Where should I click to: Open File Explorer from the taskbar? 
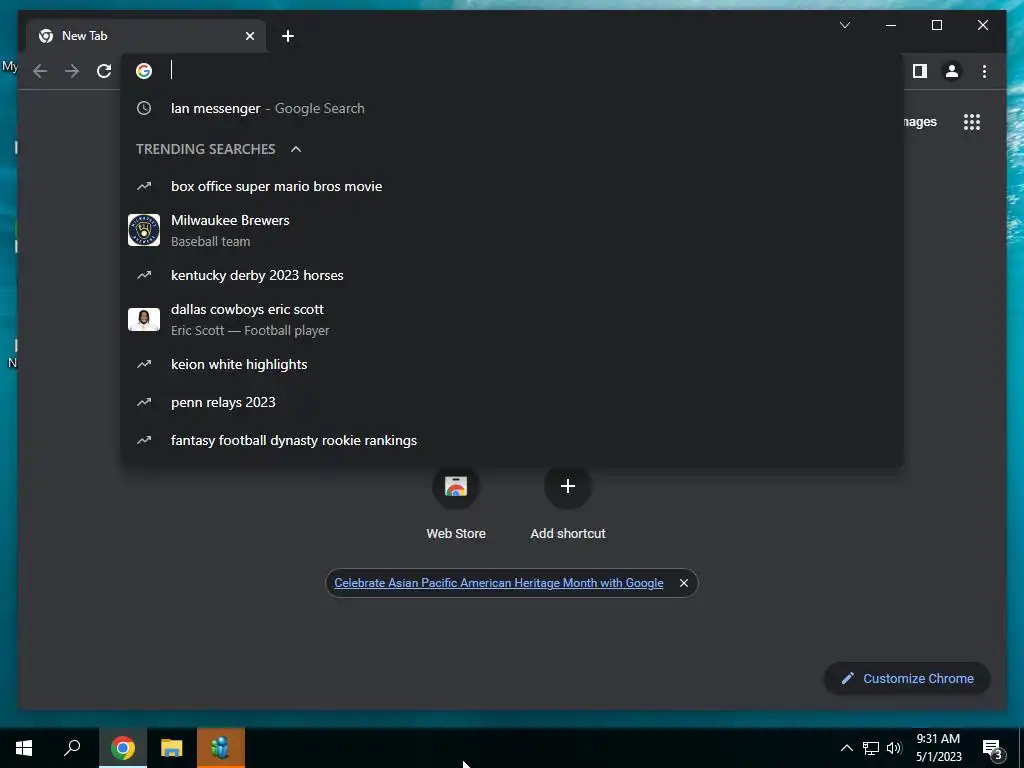171,748
